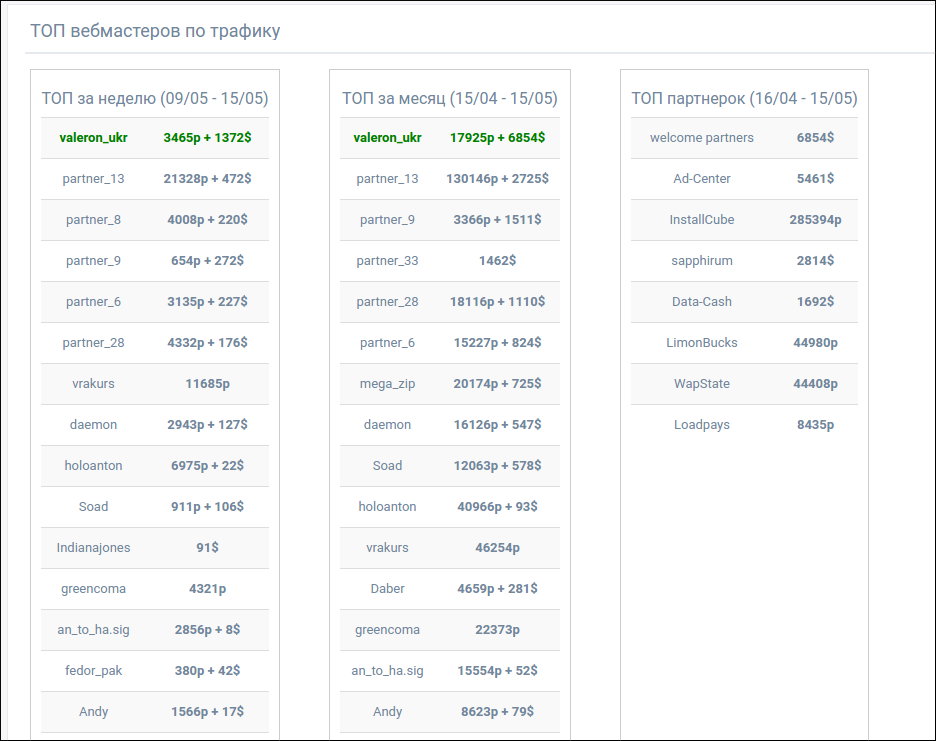Image resolution: width=936 pixels, height=741 pixels.
Task: Click the 'ТОП за месяц (15/04 - 15/05)' heading
Action: tap(449, 98)
